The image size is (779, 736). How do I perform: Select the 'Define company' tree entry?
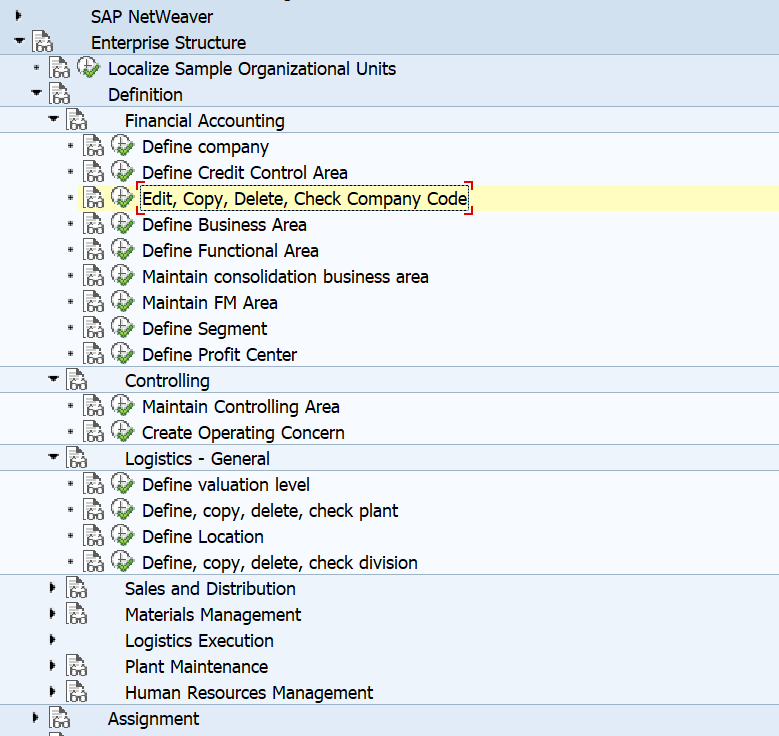click(x=205, y=147)
